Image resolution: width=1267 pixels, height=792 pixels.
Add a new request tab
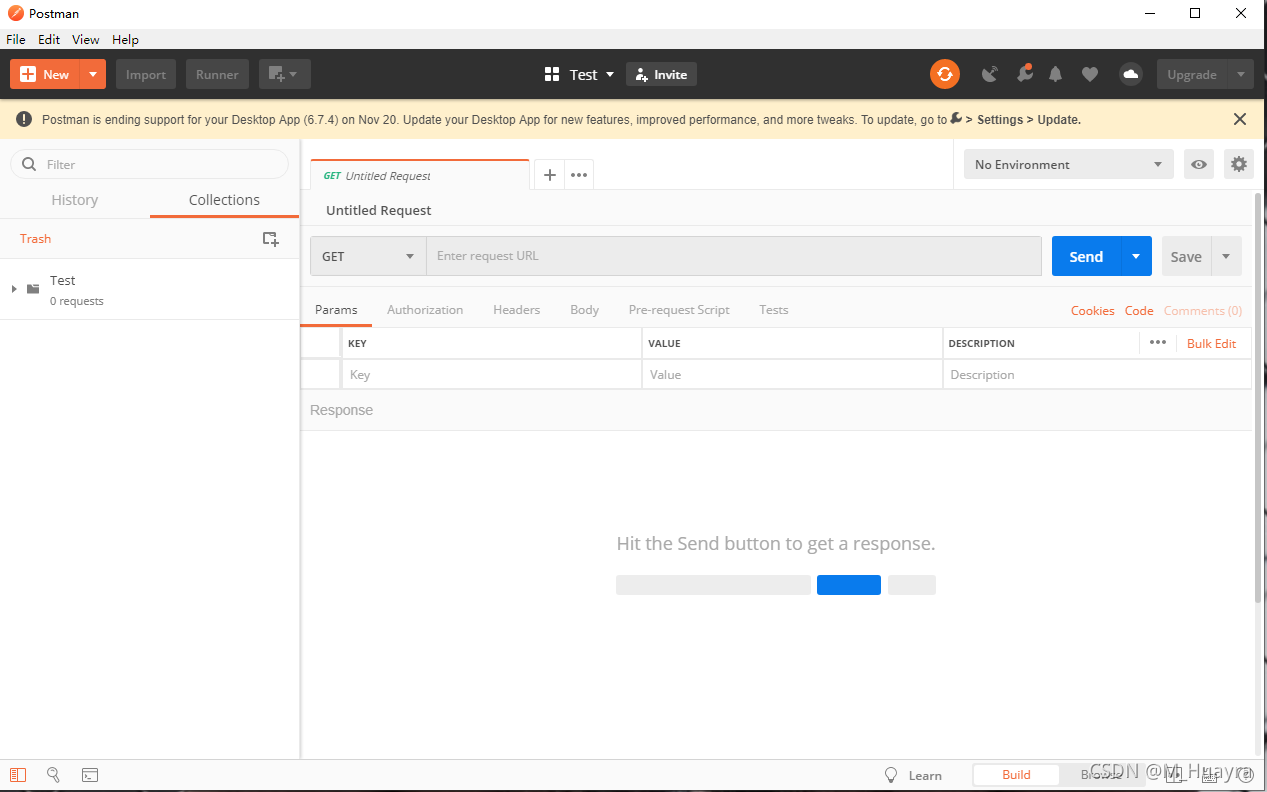549,175
